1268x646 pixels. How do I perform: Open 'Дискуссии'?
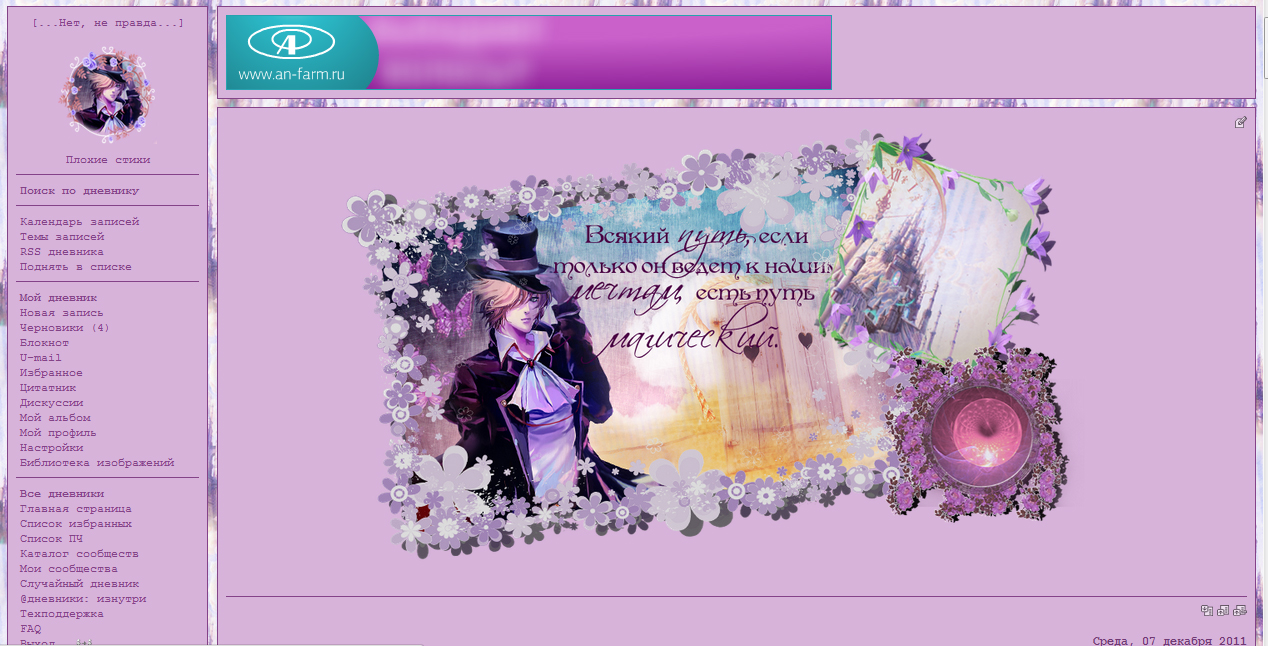tap(51, 402)
